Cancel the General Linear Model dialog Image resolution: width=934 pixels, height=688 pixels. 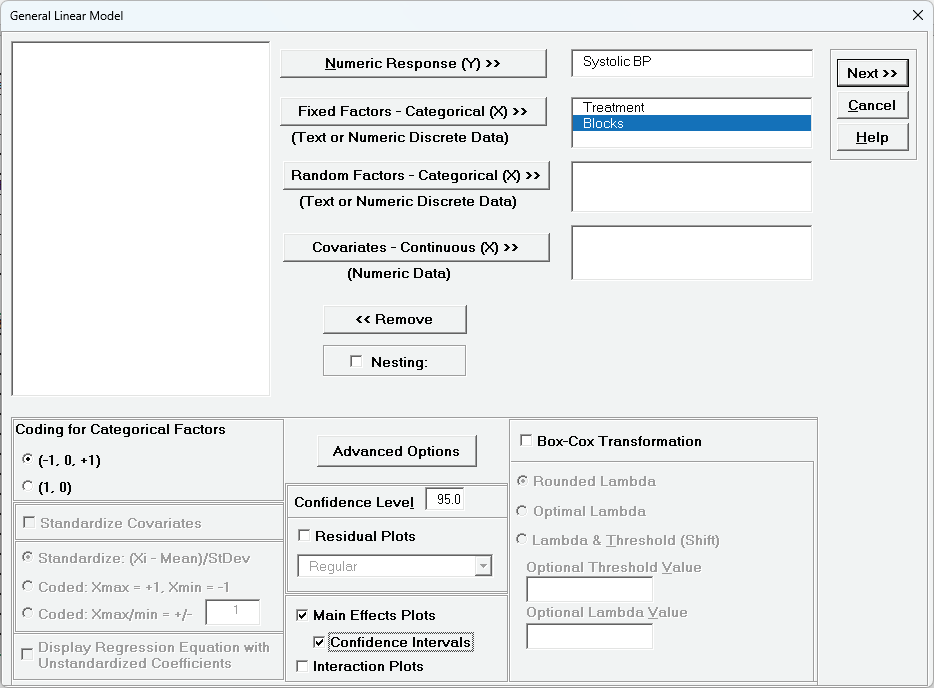(x=871, y=106)
